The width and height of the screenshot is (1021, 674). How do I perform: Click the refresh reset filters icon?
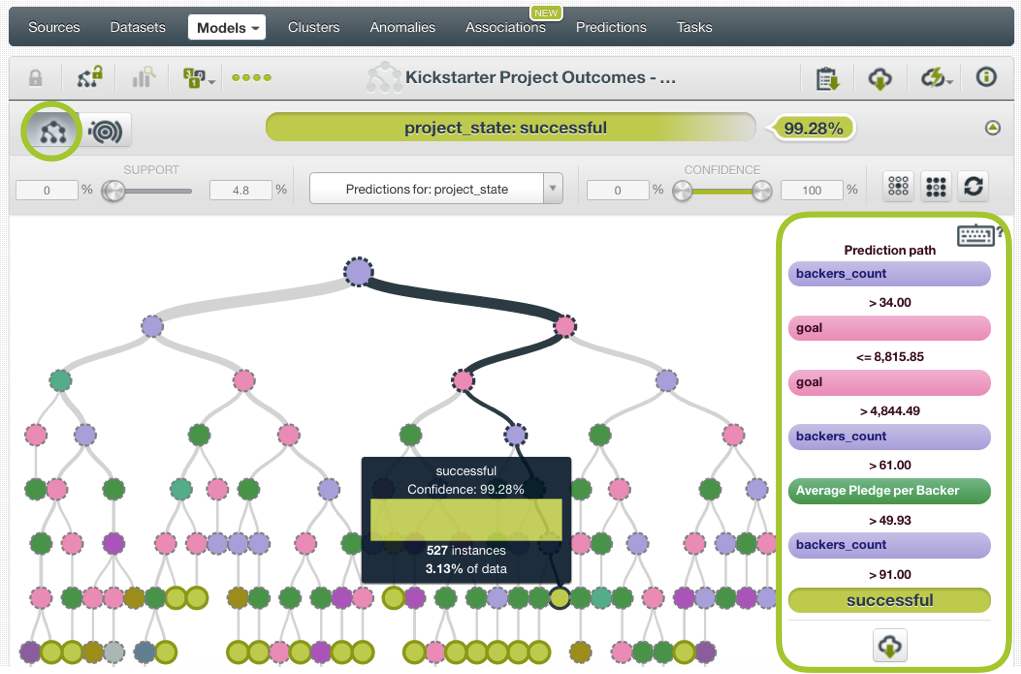click(x=973, y=187)
